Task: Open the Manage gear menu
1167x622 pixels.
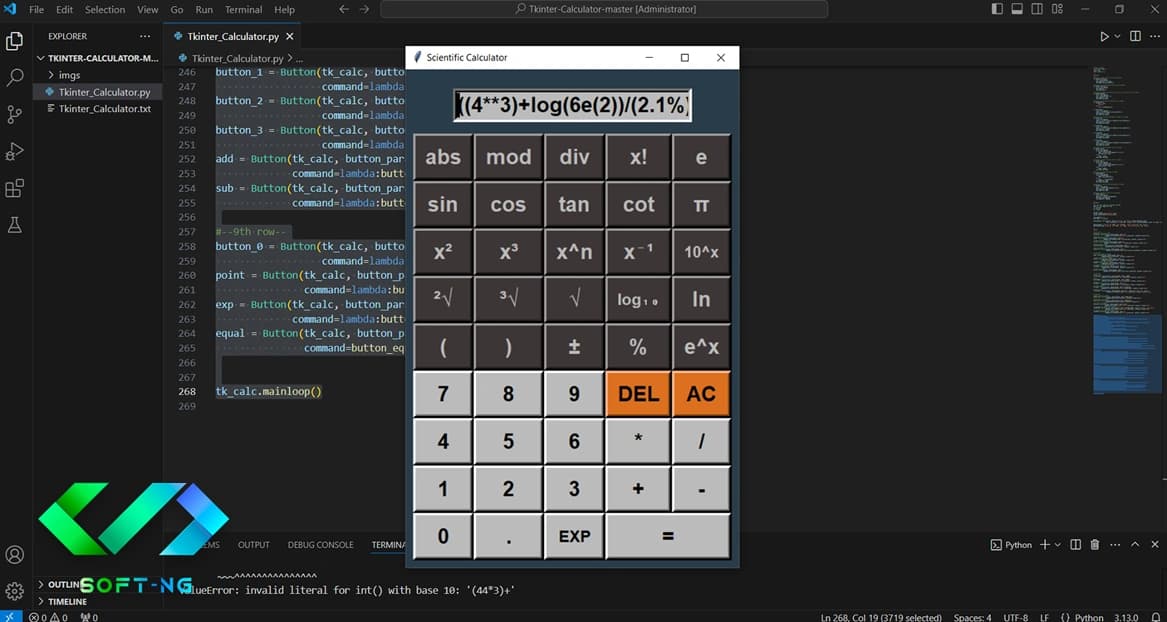Action: pyautogui.click(x=15, y=591)
